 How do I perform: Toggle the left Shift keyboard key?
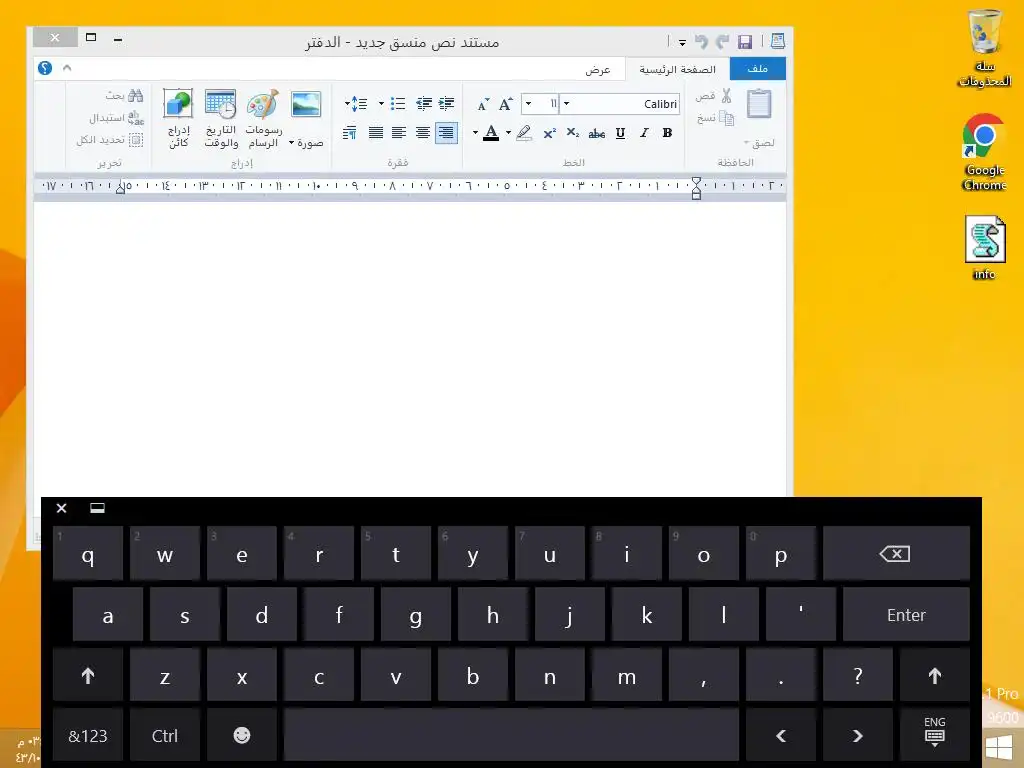88,675
